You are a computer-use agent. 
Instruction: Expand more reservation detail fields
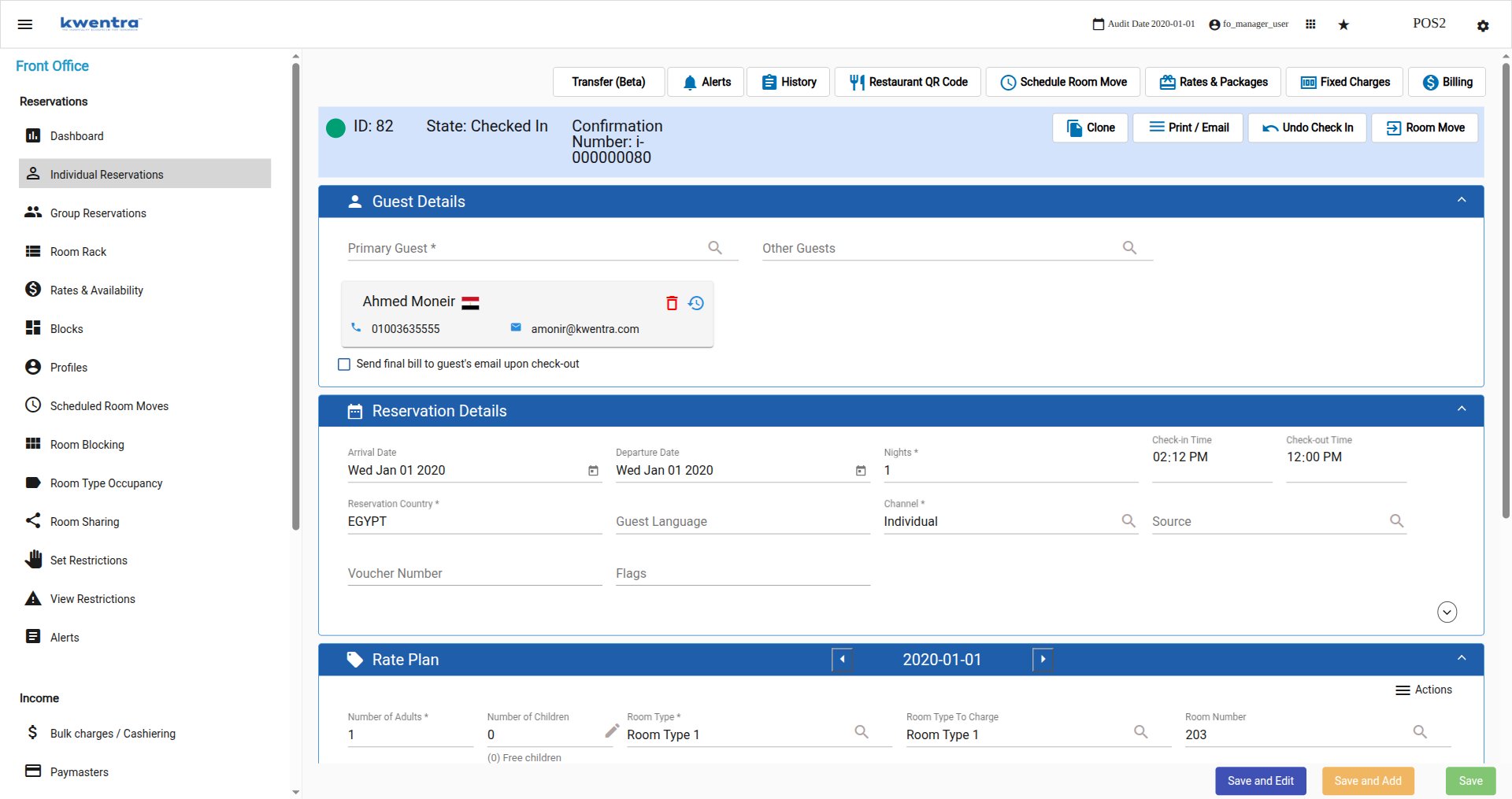click(1447, 612)
